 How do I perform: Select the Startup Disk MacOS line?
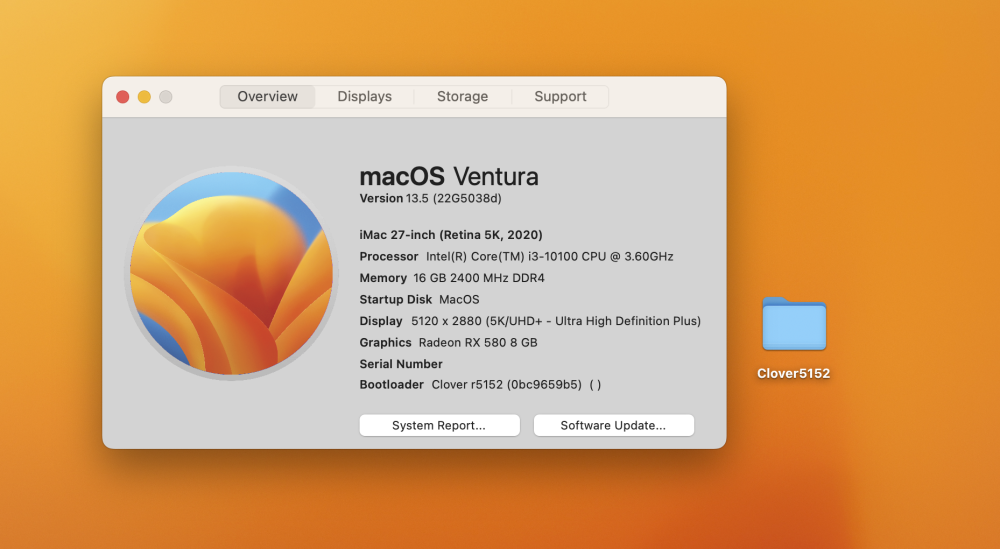[x=420, y=300]
